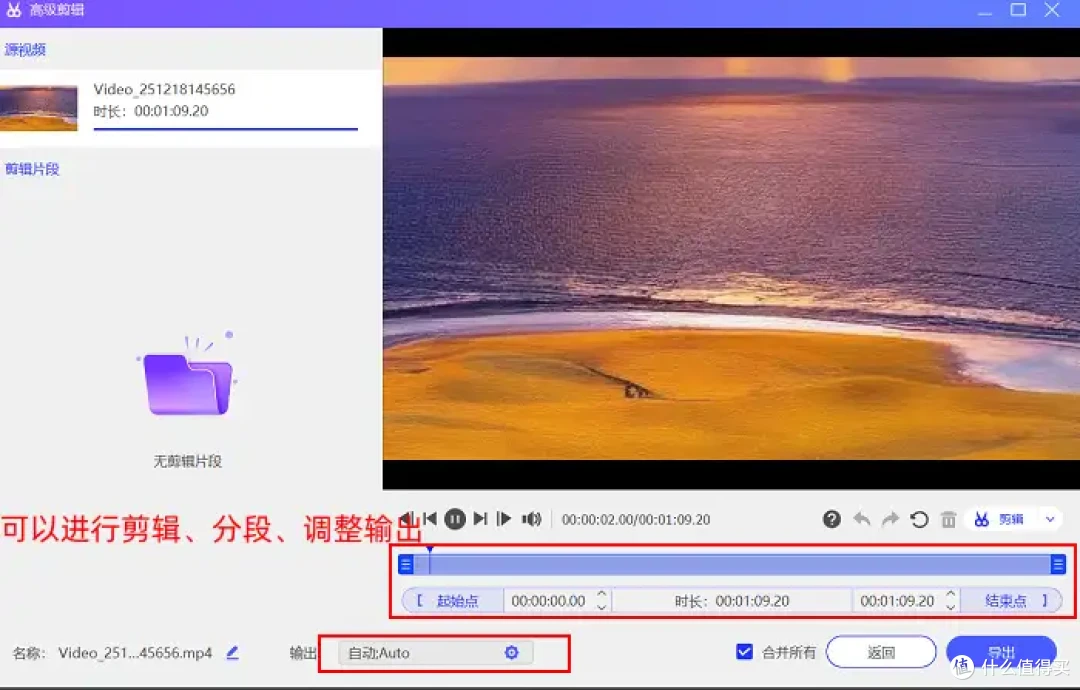Jump to the clip start using the skip-back icon
Screen dimensions: 1080x690
click(430, 519)
